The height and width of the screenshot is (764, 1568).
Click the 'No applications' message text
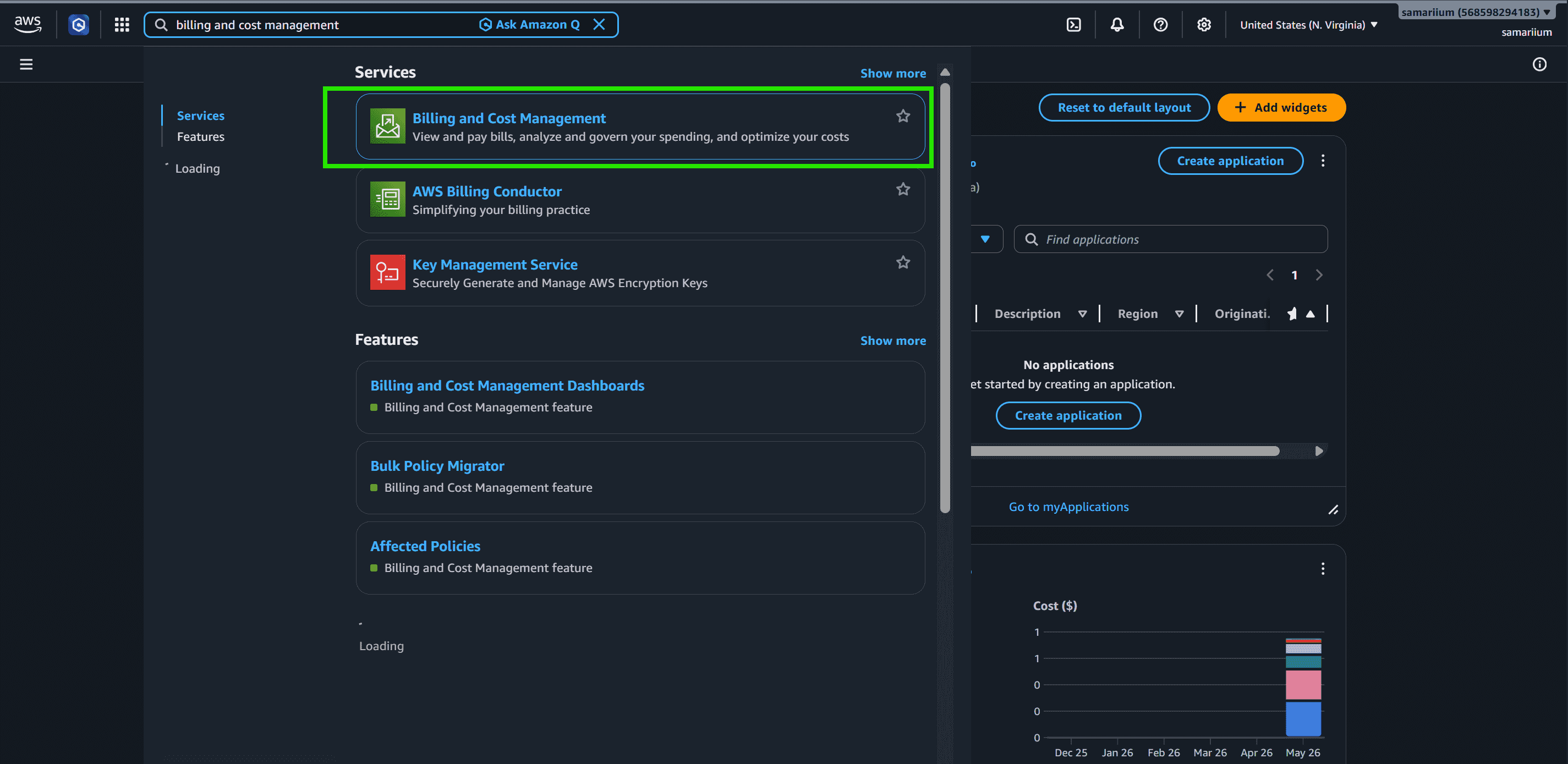(x=1068, y=365)
